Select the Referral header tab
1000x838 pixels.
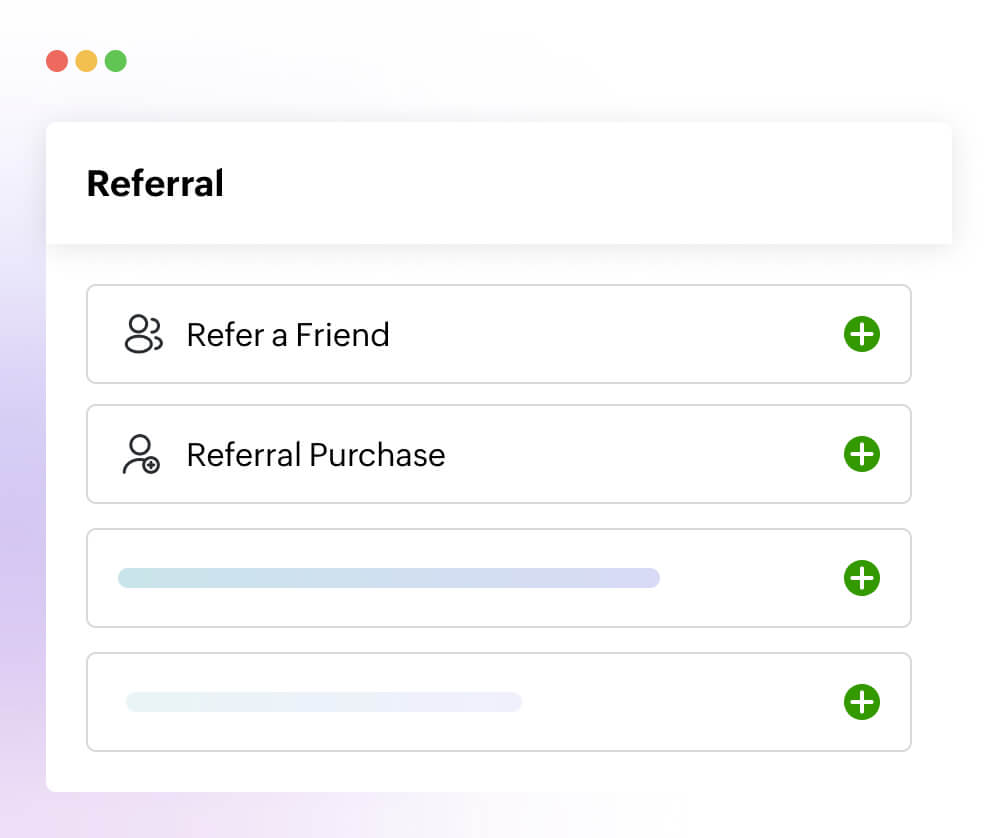point(155,183)
